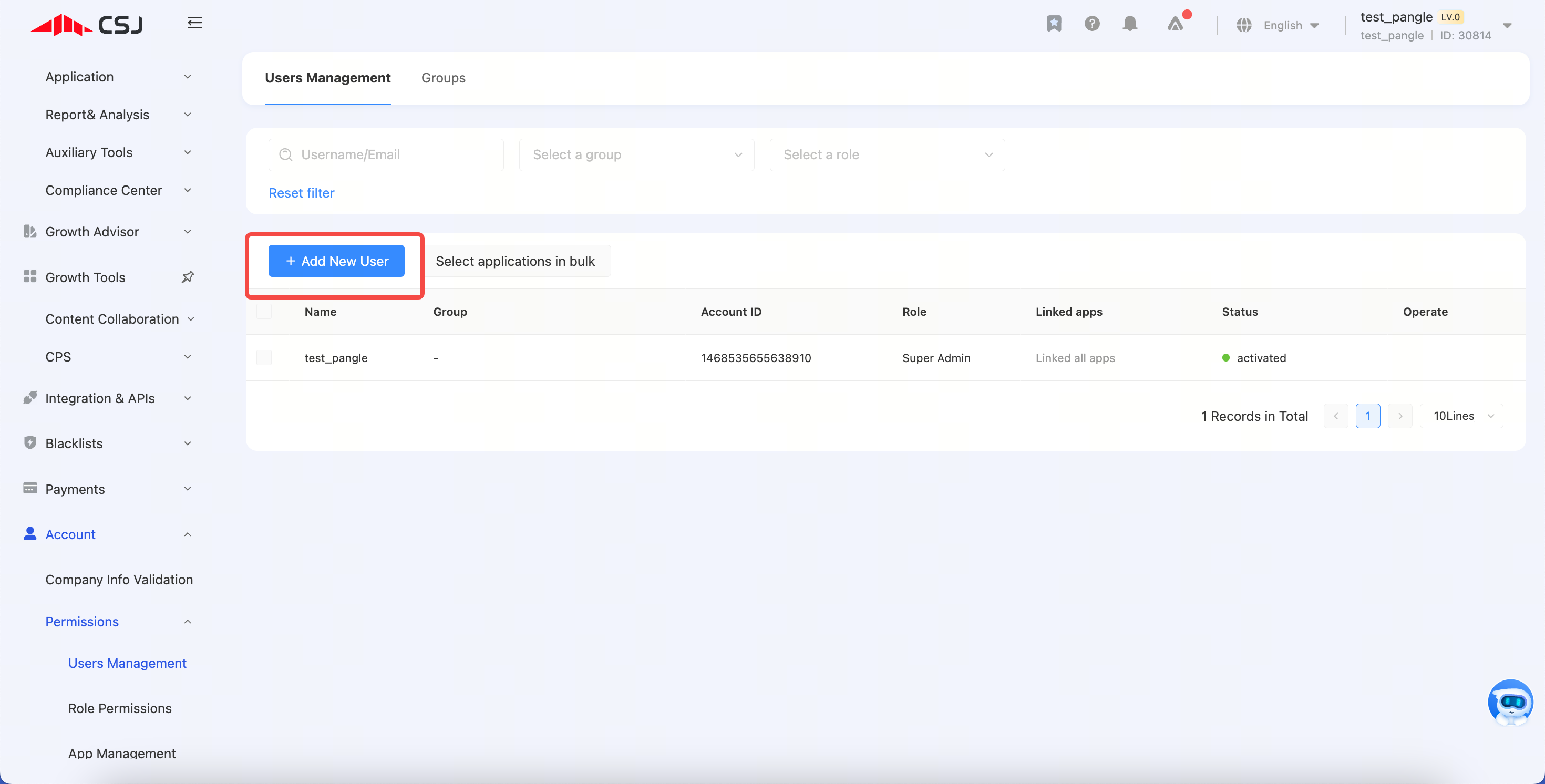Focus the Username/Email search field
1545x784 pixels.
386,155
